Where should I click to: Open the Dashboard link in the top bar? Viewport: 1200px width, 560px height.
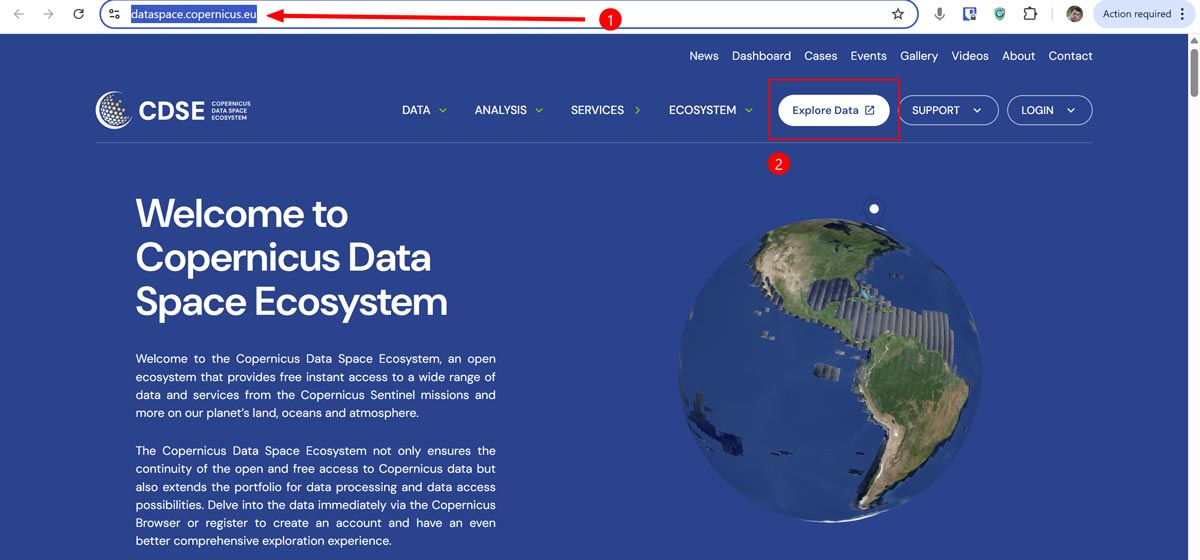[761, 56]
